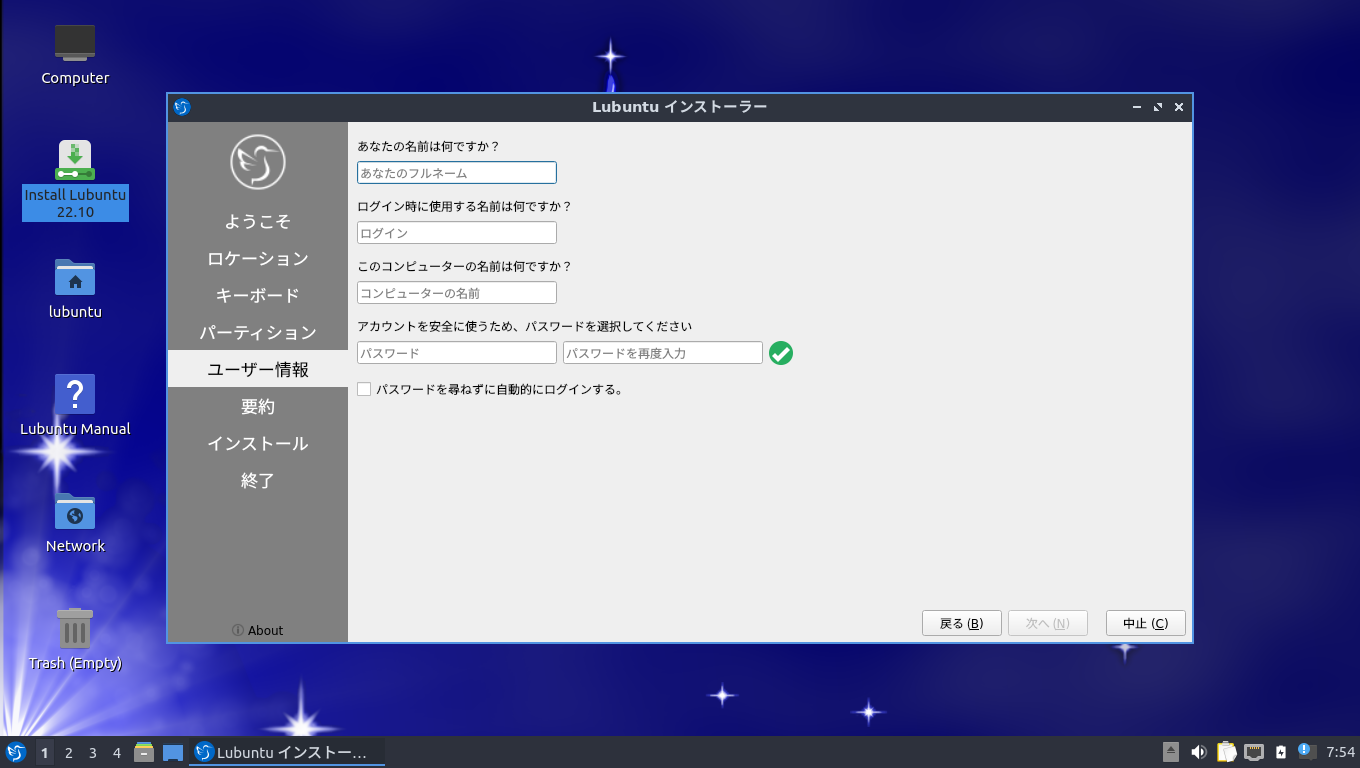The width and height of the screenshot is (1360, 768).
Task: Click the ログイン時に使用する名前は何ですか？ label
Action: [x=464, y=206]
